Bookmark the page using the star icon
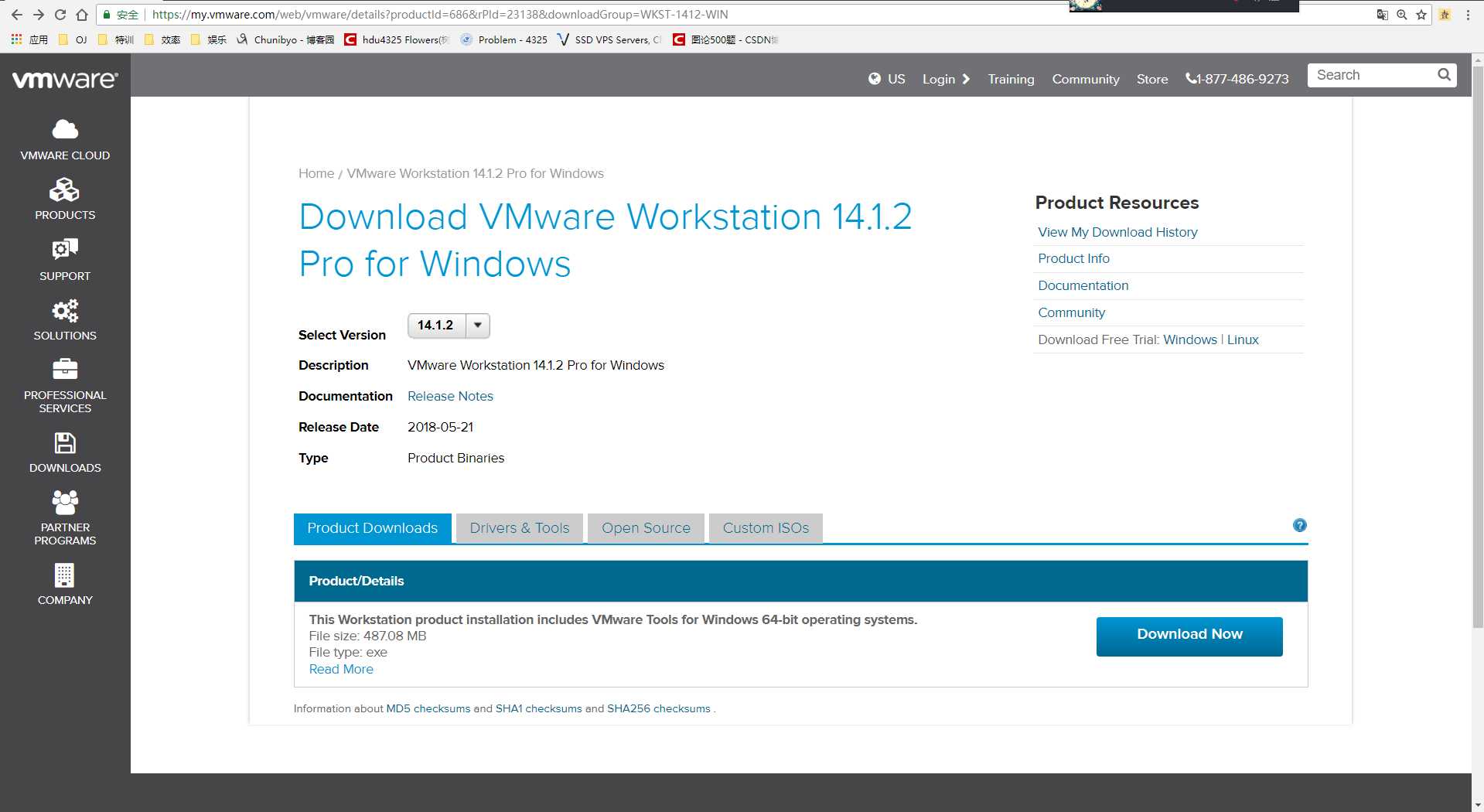Screen dimensions: 1484x812 click(1421, 15)
